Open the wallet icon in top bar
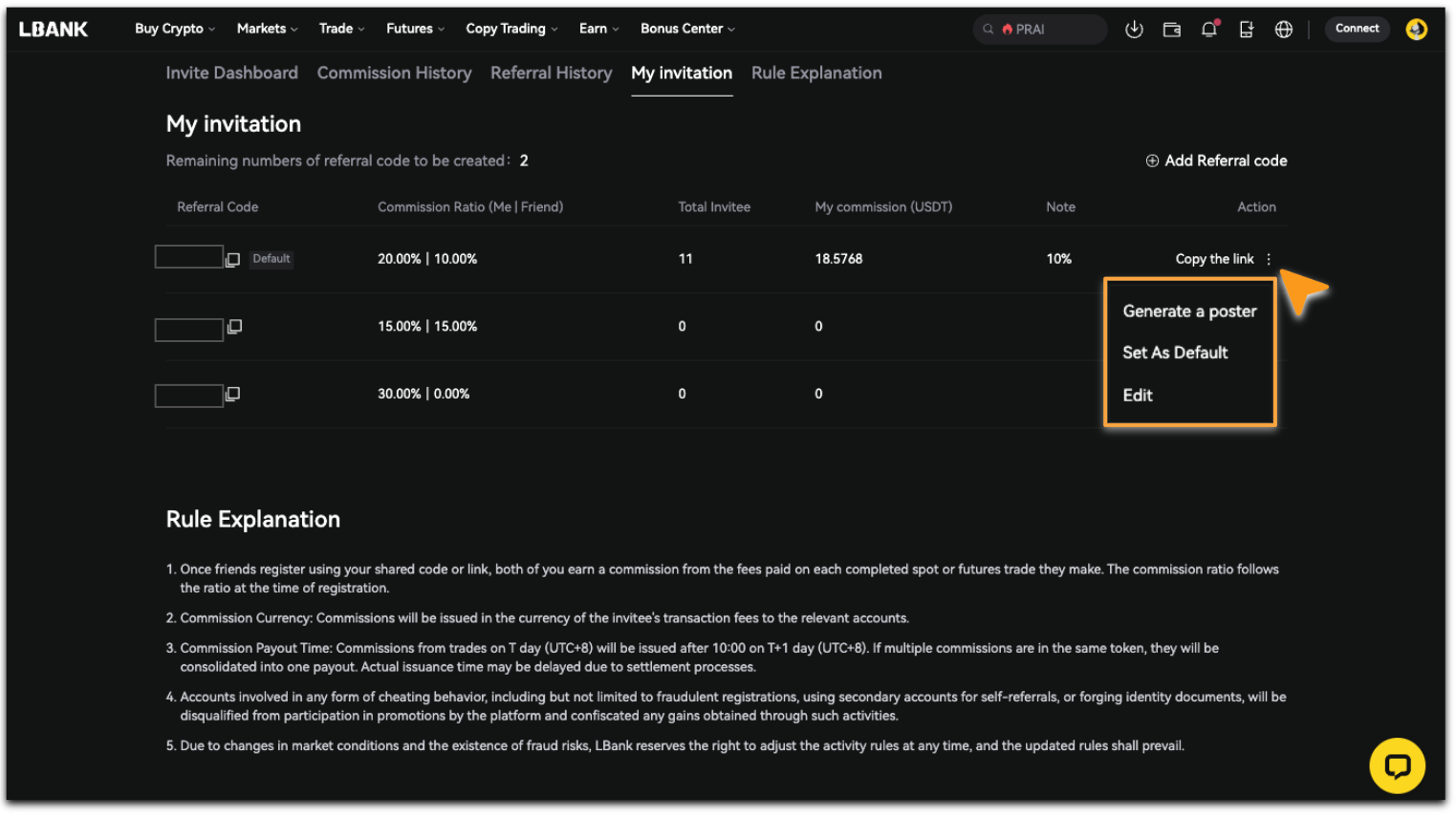This screenshot has width=1456, height=818. pyautogui.click(x=1171, y=30)
